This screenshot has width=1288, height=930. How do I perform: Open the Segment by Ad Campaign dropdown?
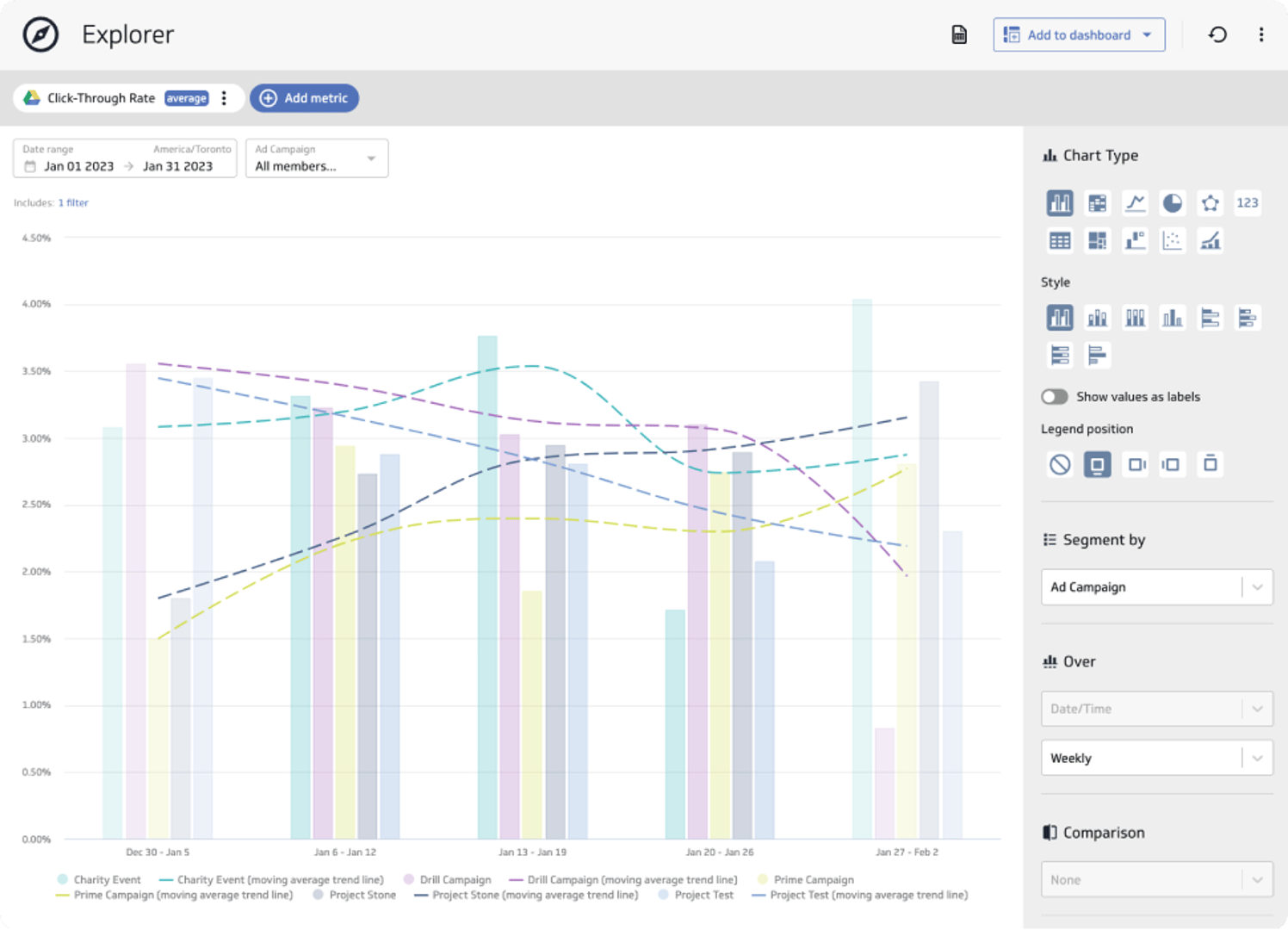click(1156, 587)
